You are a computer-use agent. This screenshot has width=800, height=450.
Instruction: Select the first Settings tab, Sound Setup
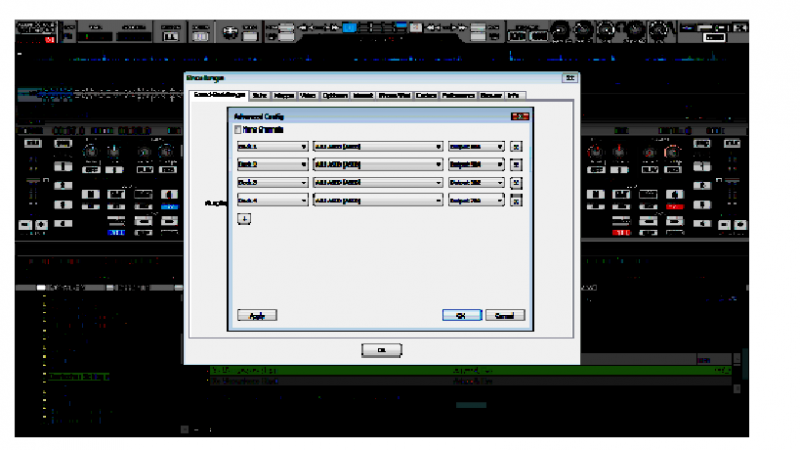(x=219, y=95)
